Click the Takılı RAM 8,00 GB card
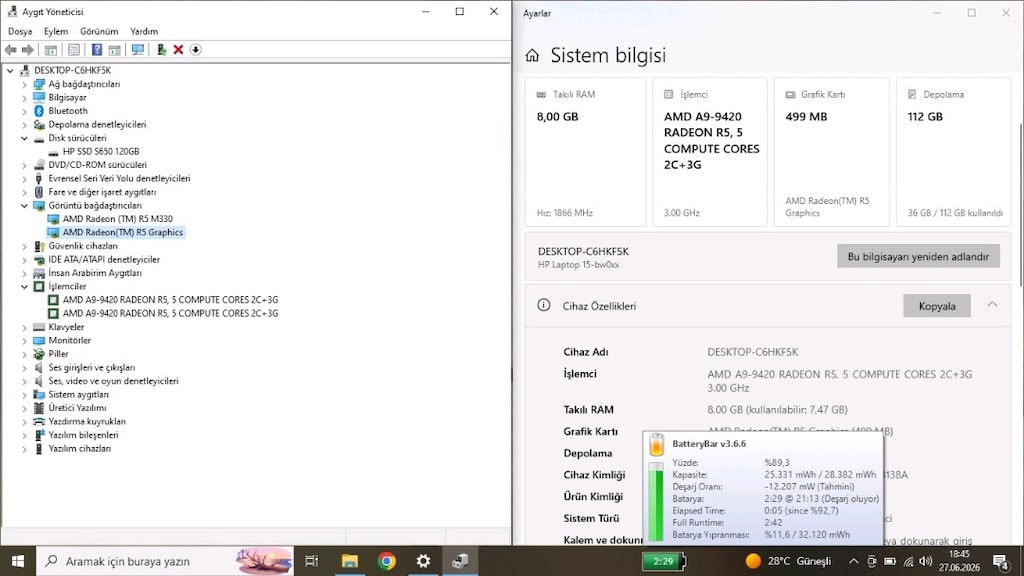This screenshot has height=576, width=1024. [x=585, y=152]
